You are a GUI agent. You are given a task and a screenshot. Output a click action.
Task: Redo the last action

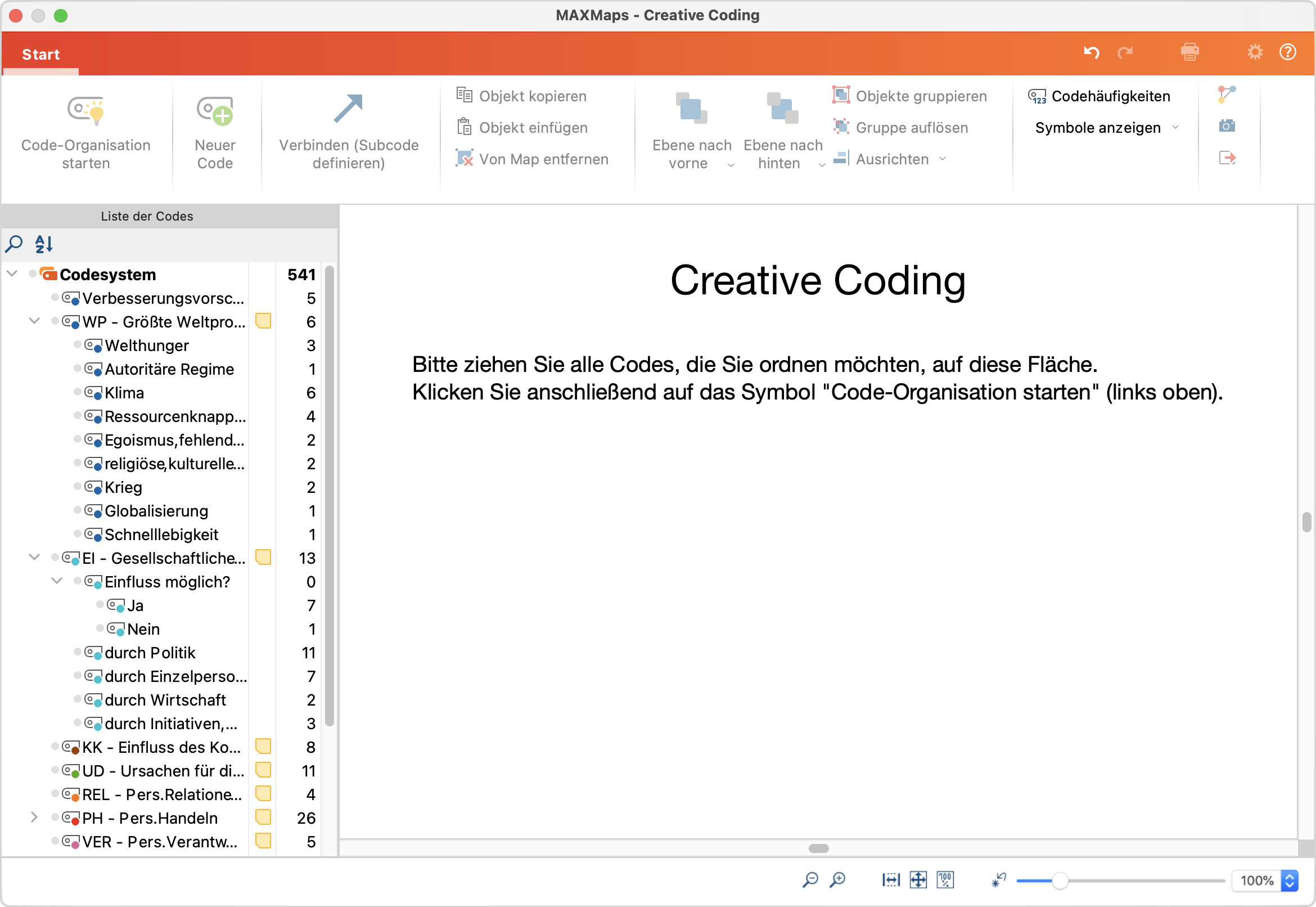[x=1125, y=53]
